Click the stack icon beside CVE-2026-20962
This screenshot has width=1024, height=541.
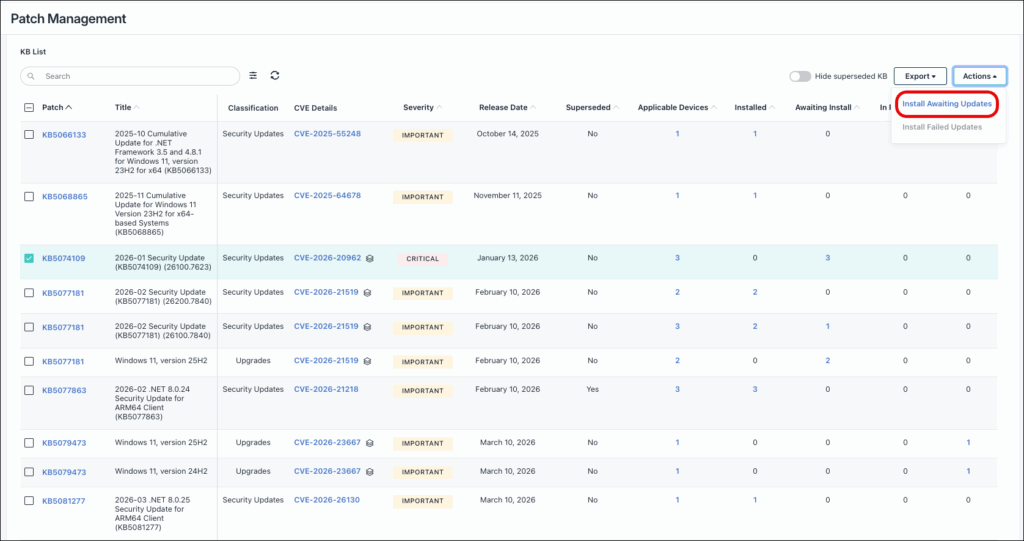pos(368,258)
